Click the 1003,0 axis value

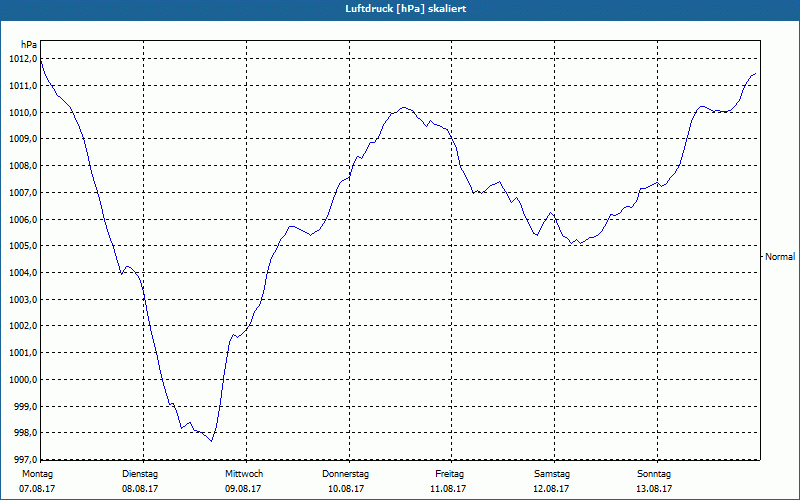click(x=23, y=299)
